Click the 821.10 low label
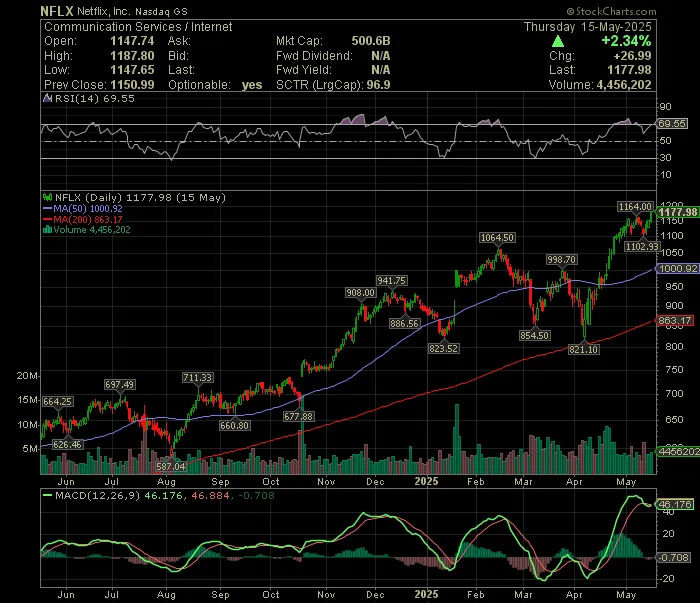700x603 pixels. point(583,349)
